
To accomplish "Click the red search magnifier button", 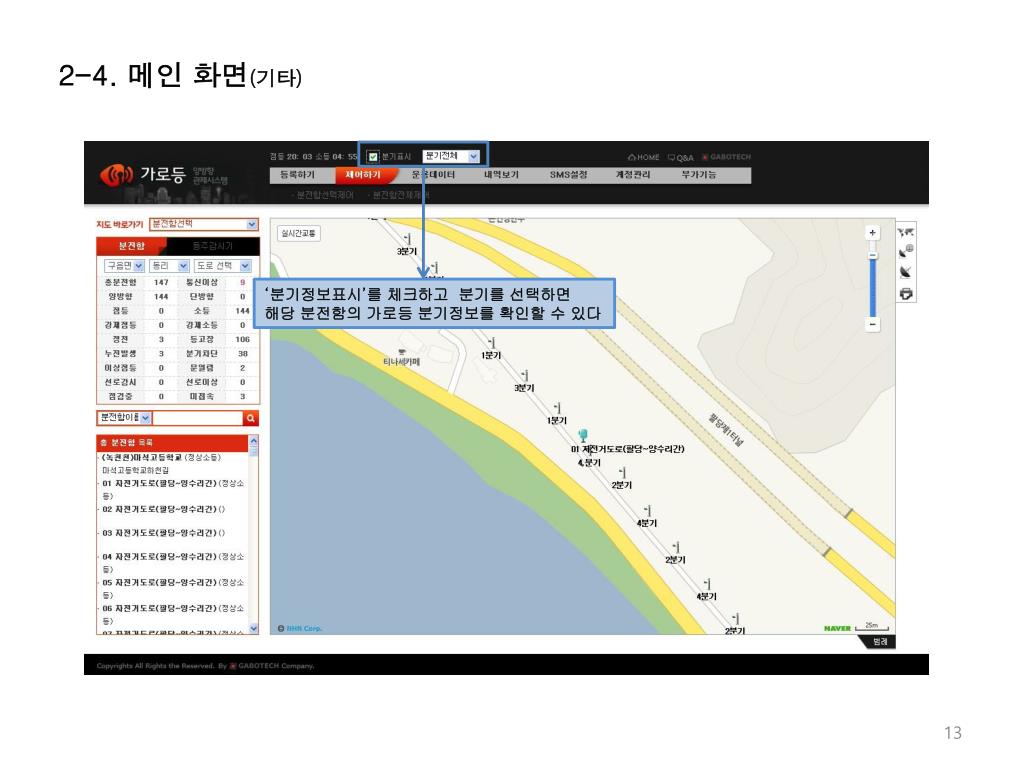I will 251,418.
